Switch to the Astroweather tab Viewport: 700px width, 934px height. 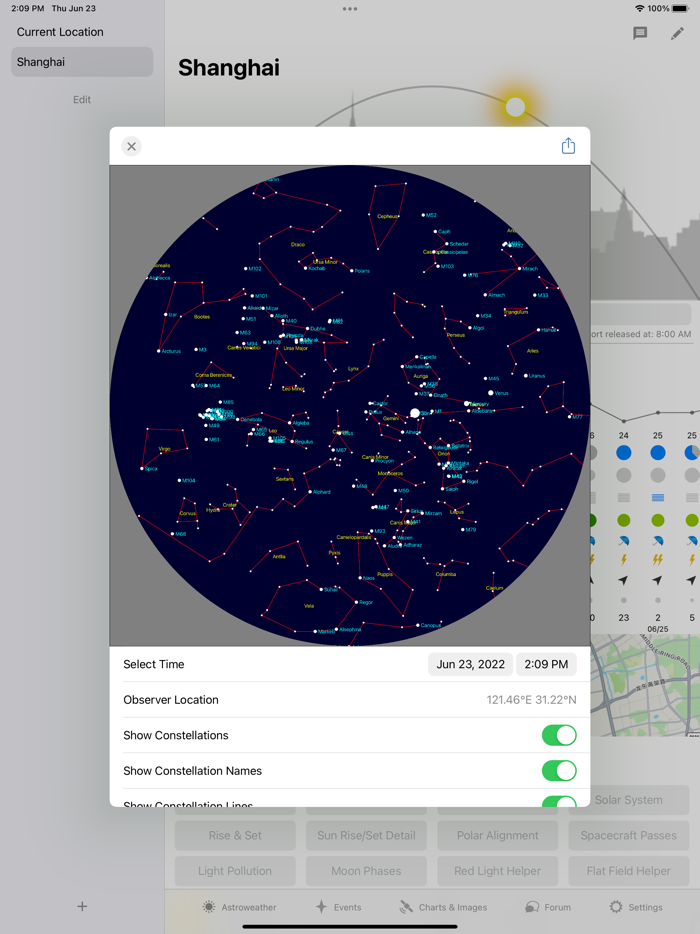239,907
